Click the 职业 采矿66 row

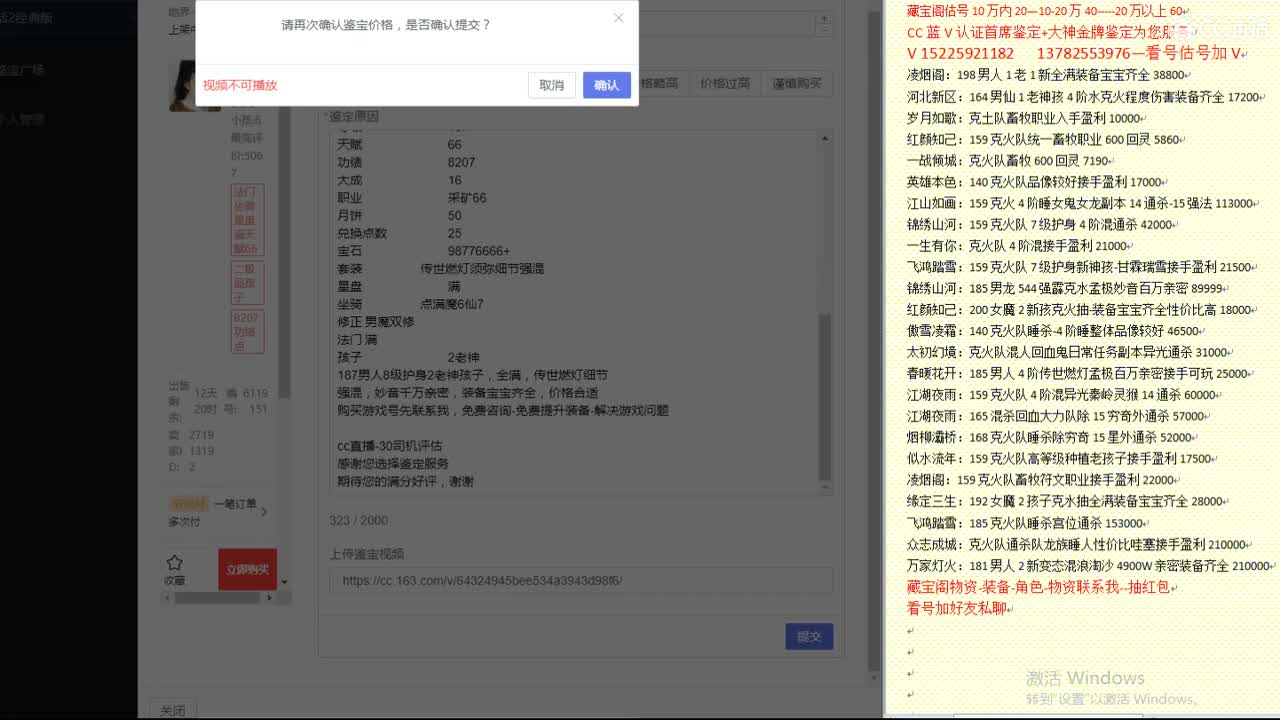412,198
